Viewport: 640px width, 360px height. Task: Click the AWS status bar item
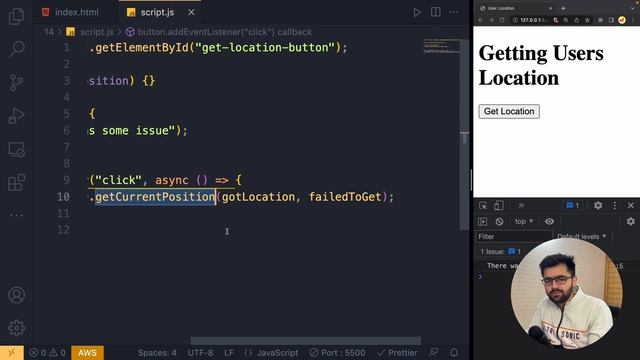click(87, 353)
